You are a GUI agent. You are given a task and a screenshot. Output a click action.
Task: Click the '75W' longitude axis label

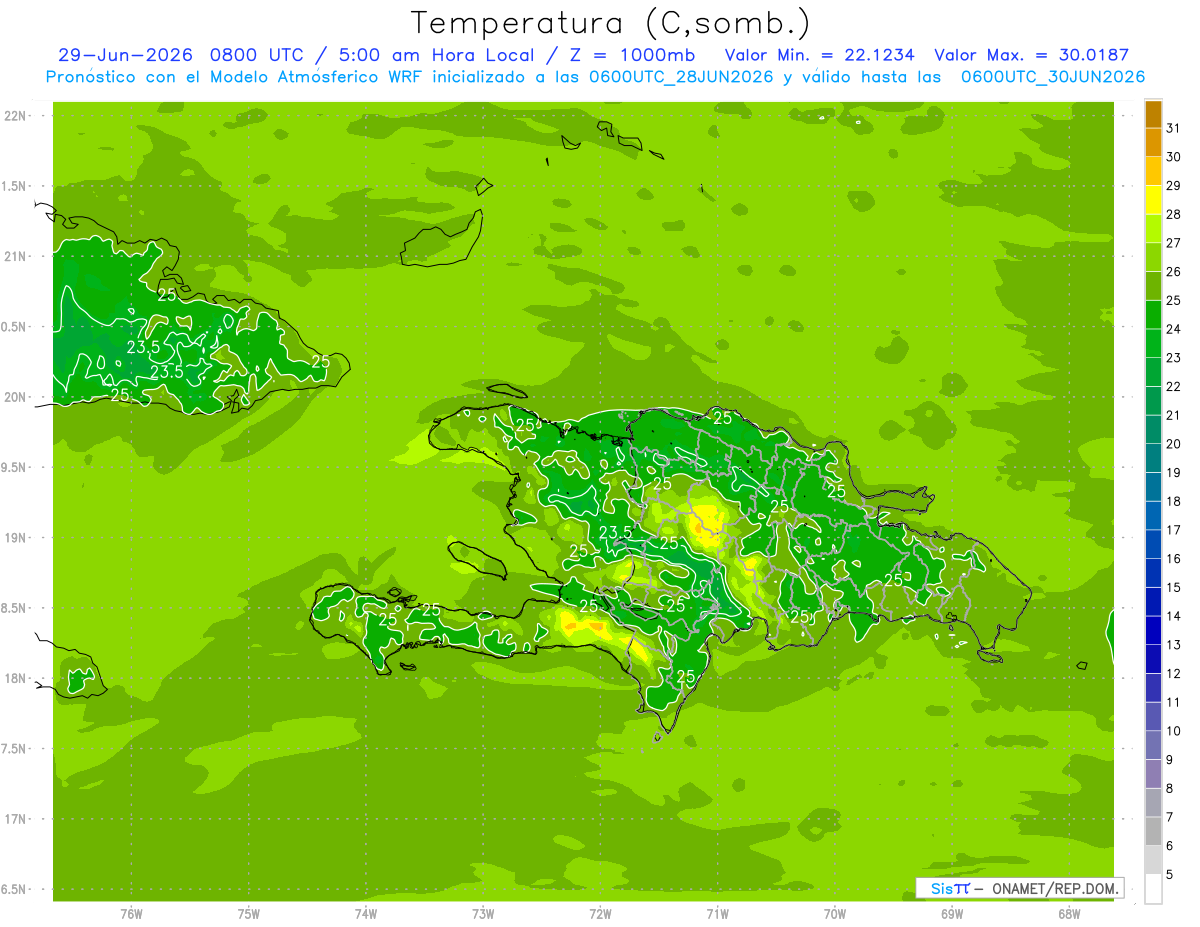(x=249, y=913)
